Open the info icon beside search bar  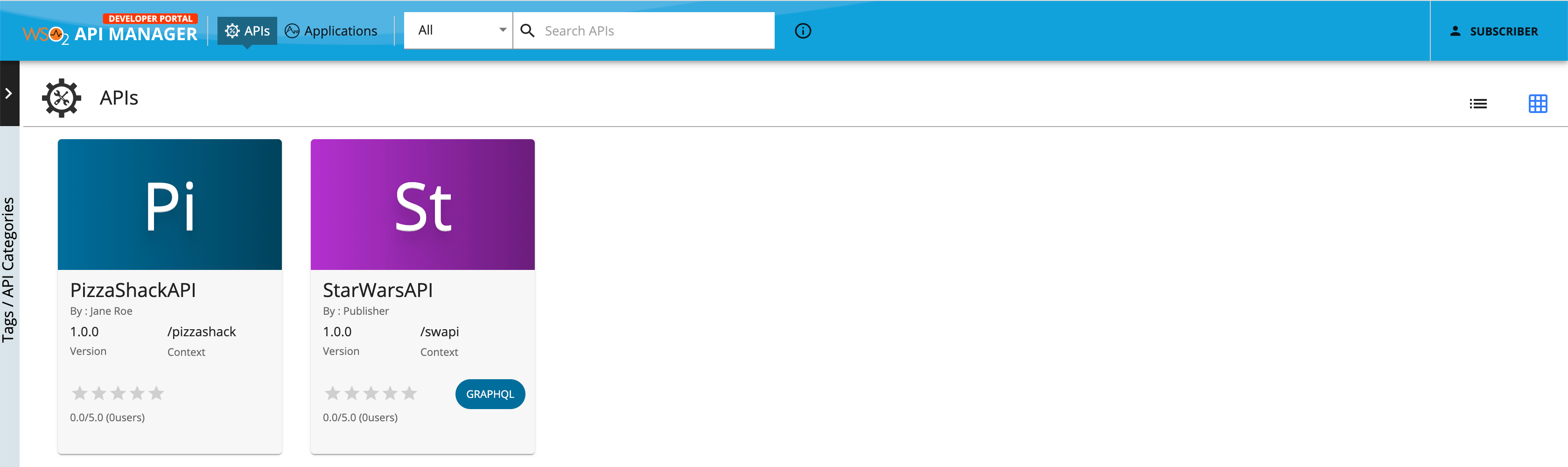click(x=802, y=30)
